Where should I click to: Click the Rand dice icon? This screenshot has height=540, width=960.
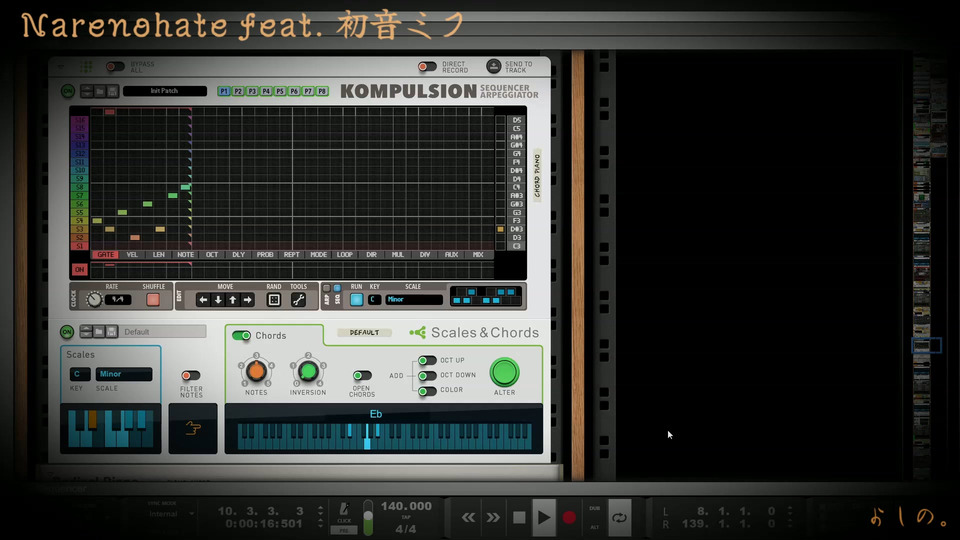274,300
